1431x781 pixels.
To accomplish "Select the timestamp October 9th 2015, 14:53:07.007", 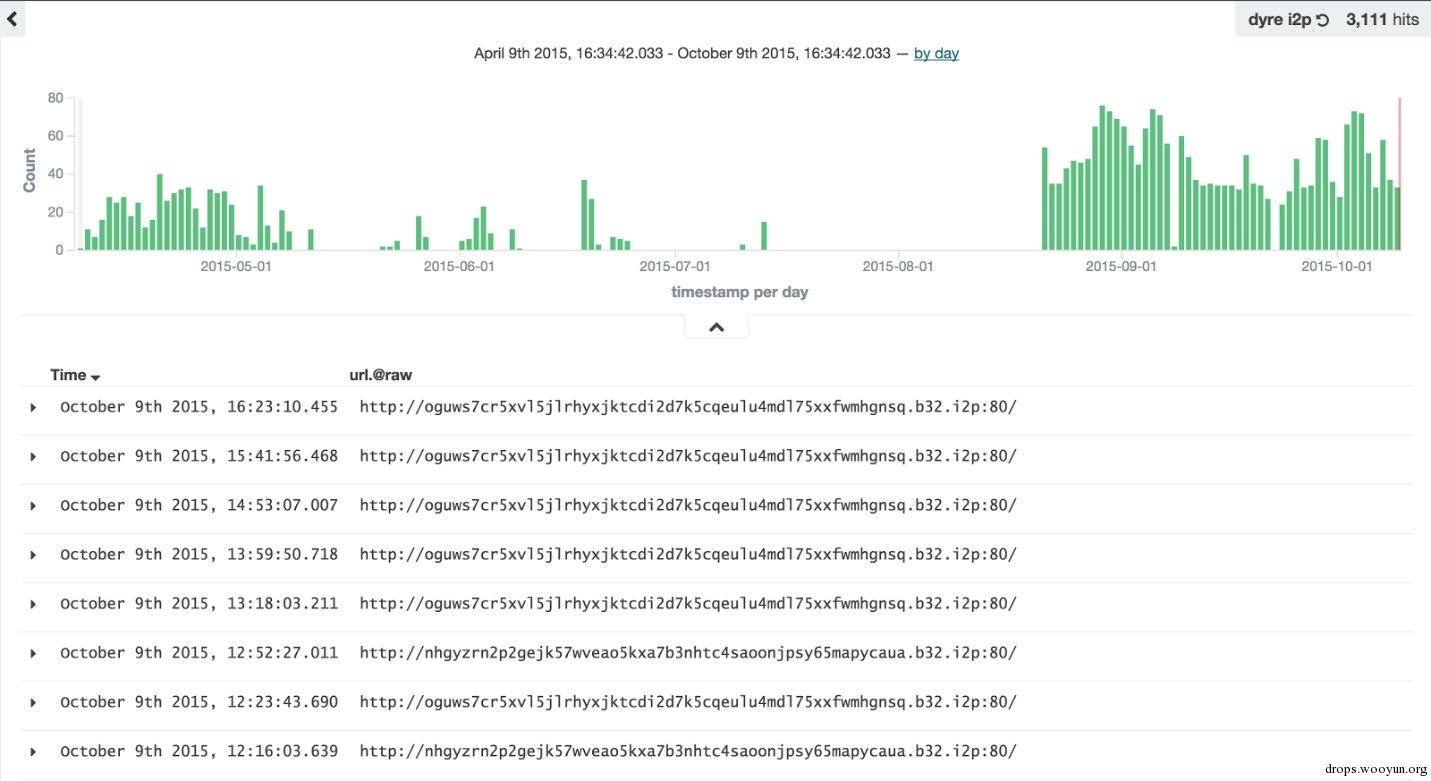I will point(199,505).
